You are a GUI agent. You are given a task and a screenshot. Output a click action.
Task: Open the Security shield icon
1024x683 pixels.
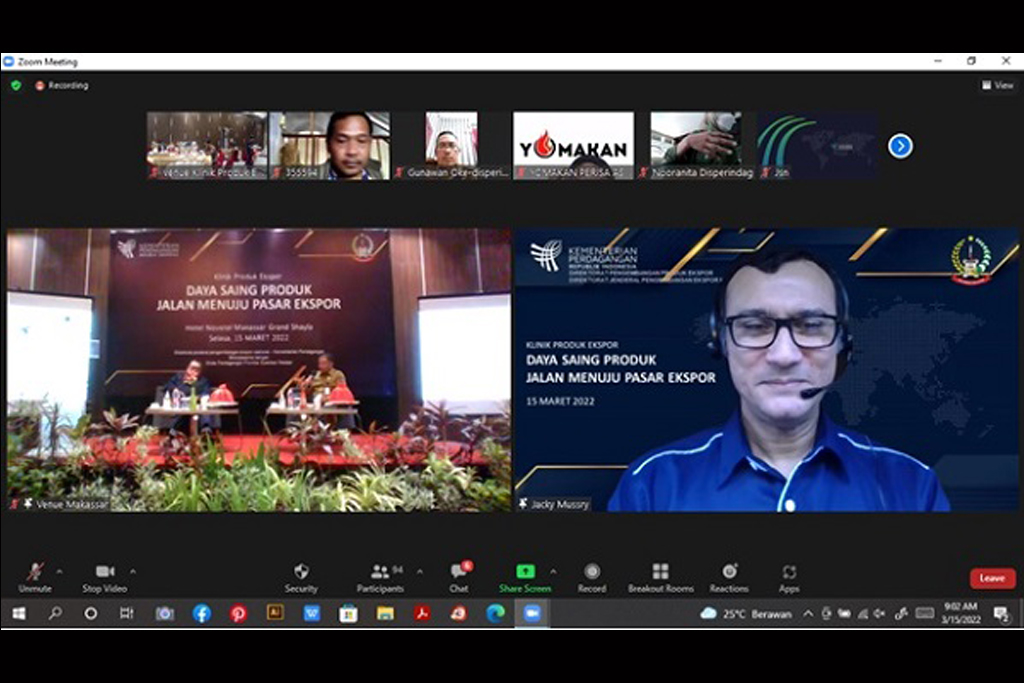point(301,572)
